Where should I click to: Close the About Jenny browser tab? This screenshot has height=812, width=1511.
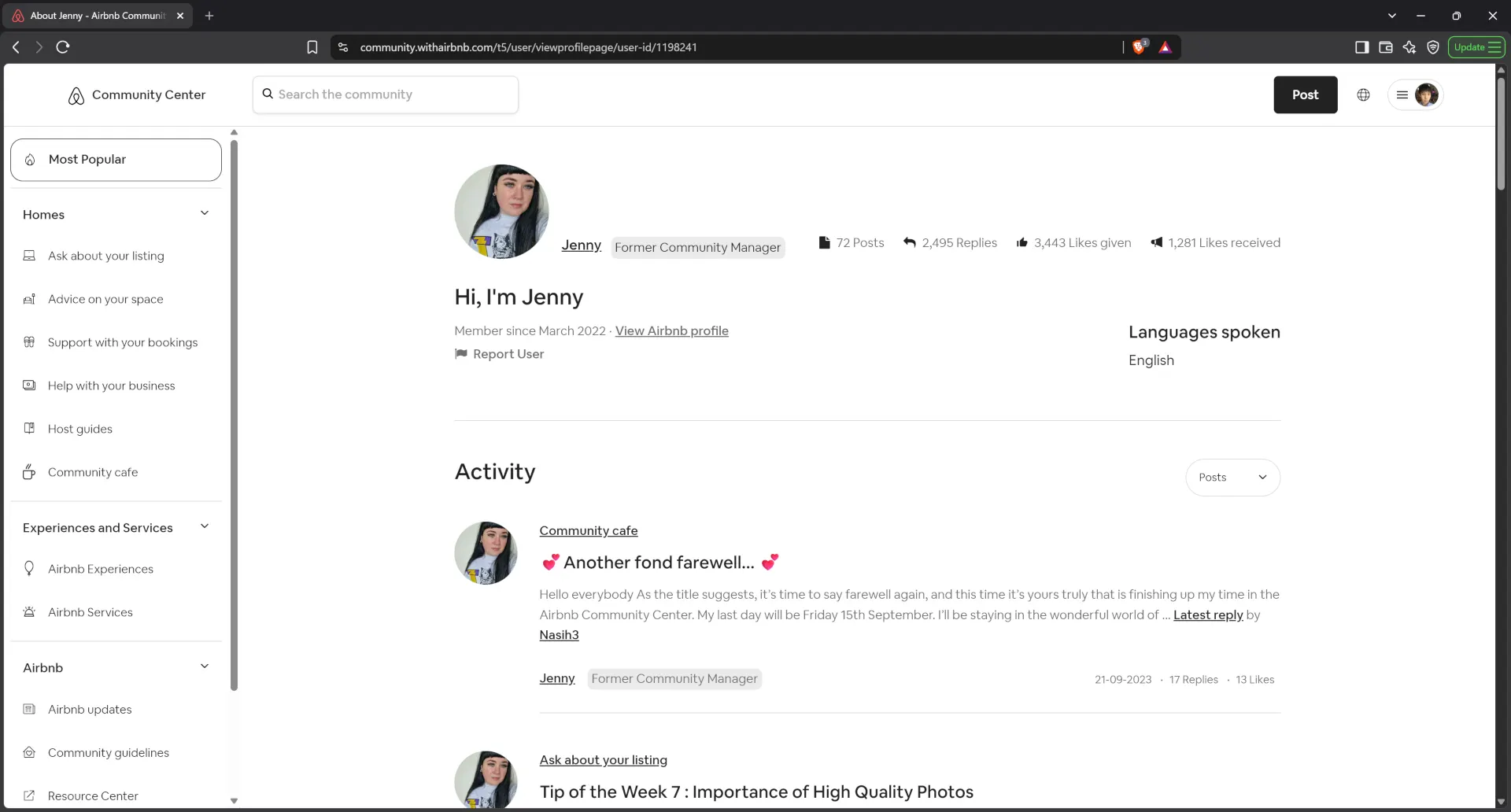coord(179,16)
